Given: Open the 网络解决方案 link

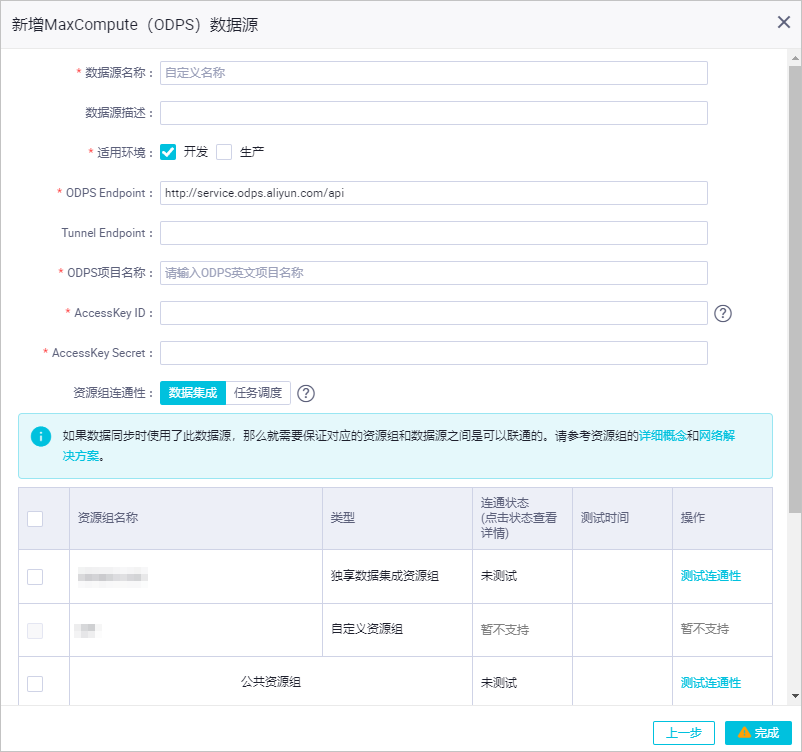Looking at the screenshot, I should [x=717, y=436].
